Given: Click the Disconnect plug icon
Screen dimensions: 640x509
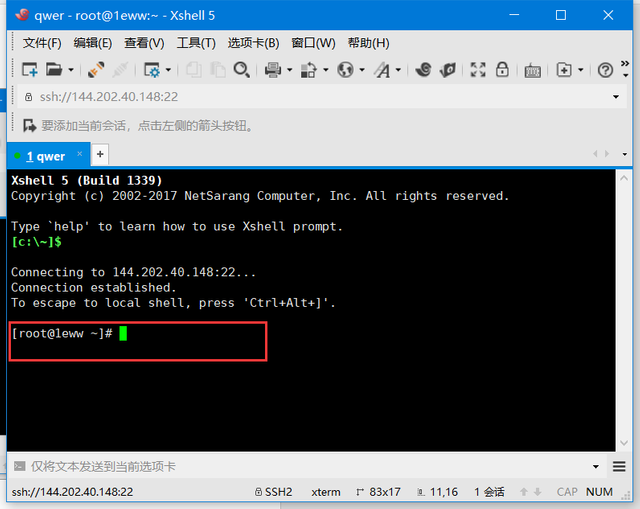Looking at the screenshot, I should (96, 70).
